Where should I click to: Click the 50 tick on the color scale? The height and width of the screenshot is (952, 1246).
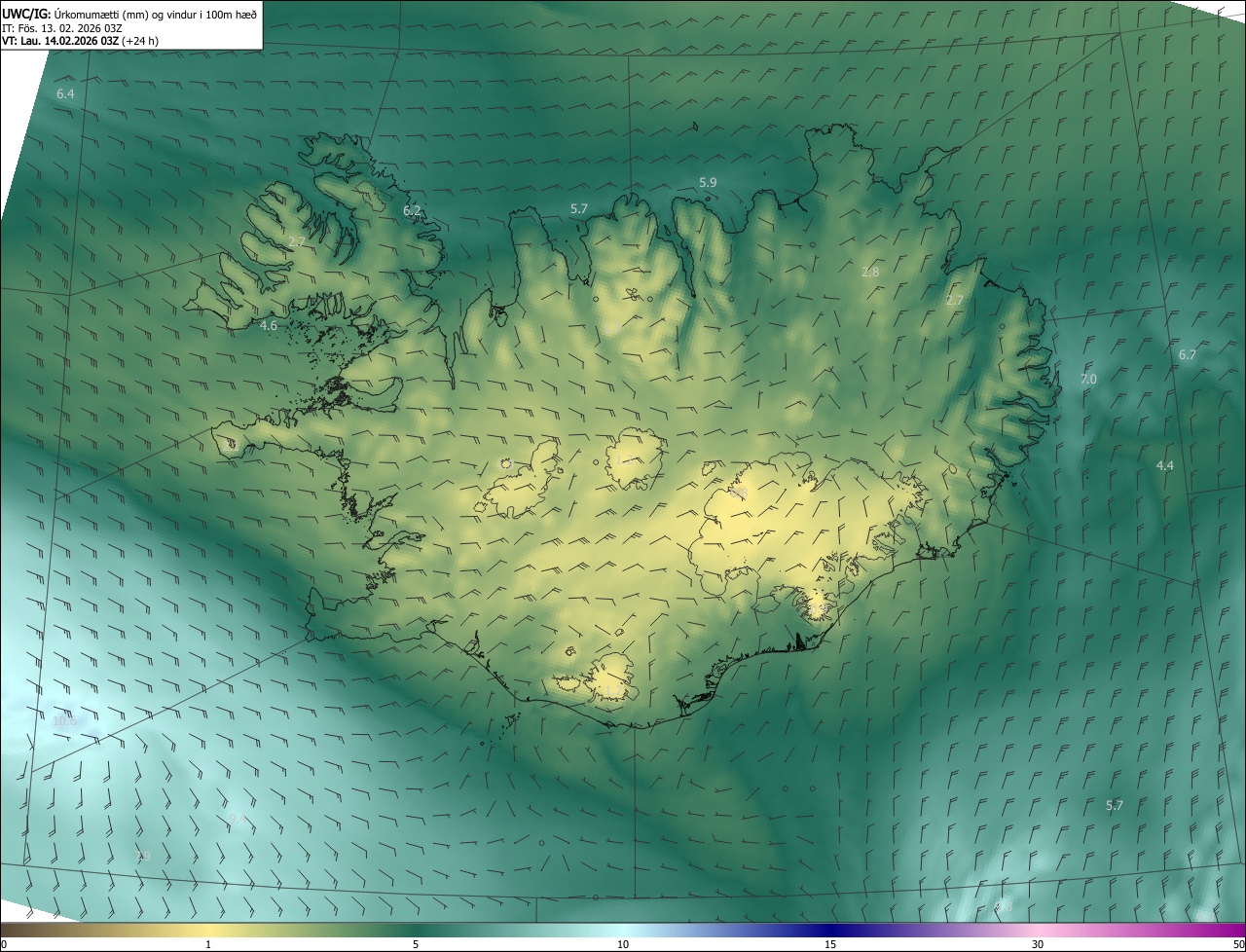(1238, 944)
